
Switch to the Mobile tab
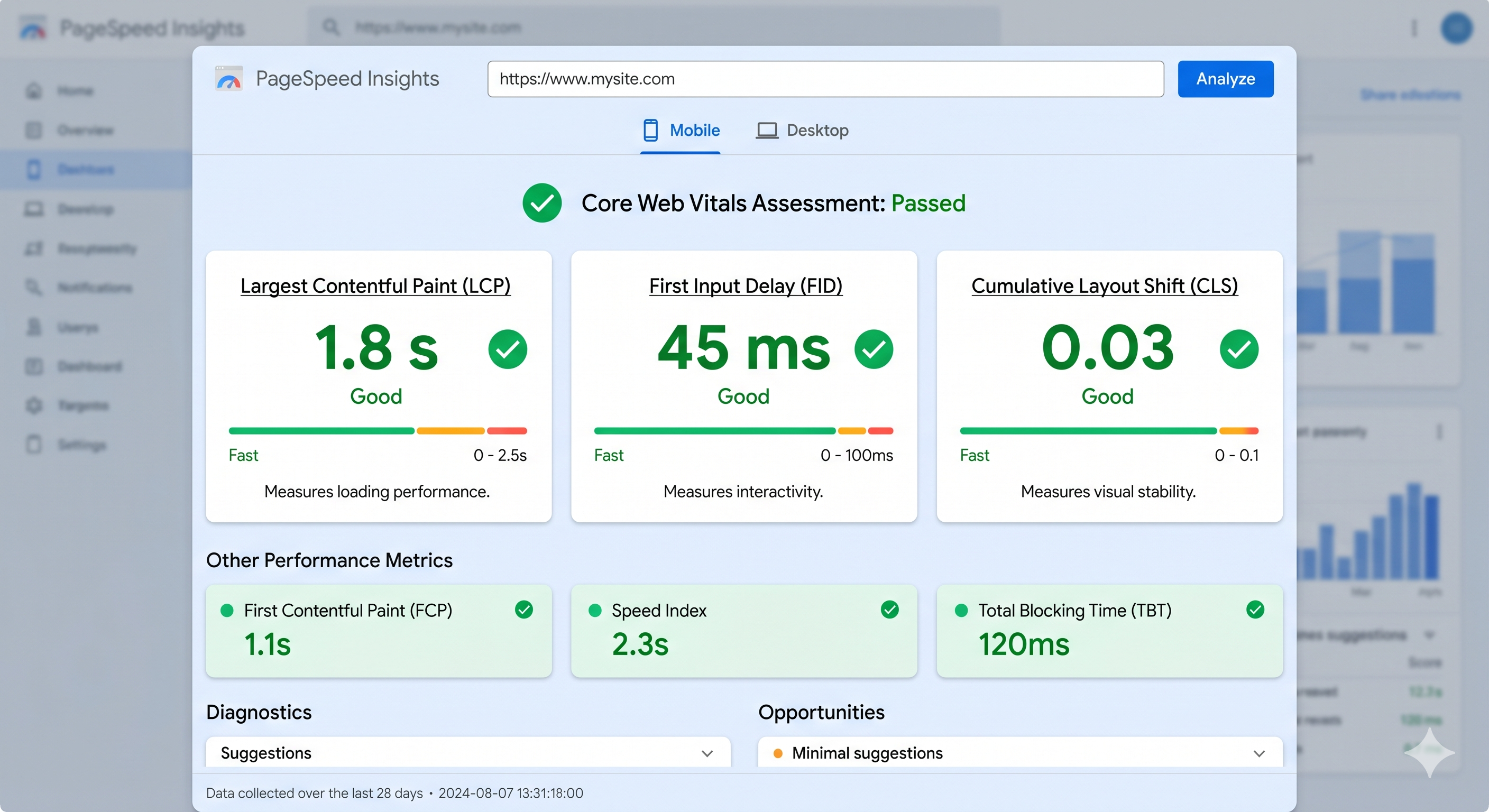(681, 131)
